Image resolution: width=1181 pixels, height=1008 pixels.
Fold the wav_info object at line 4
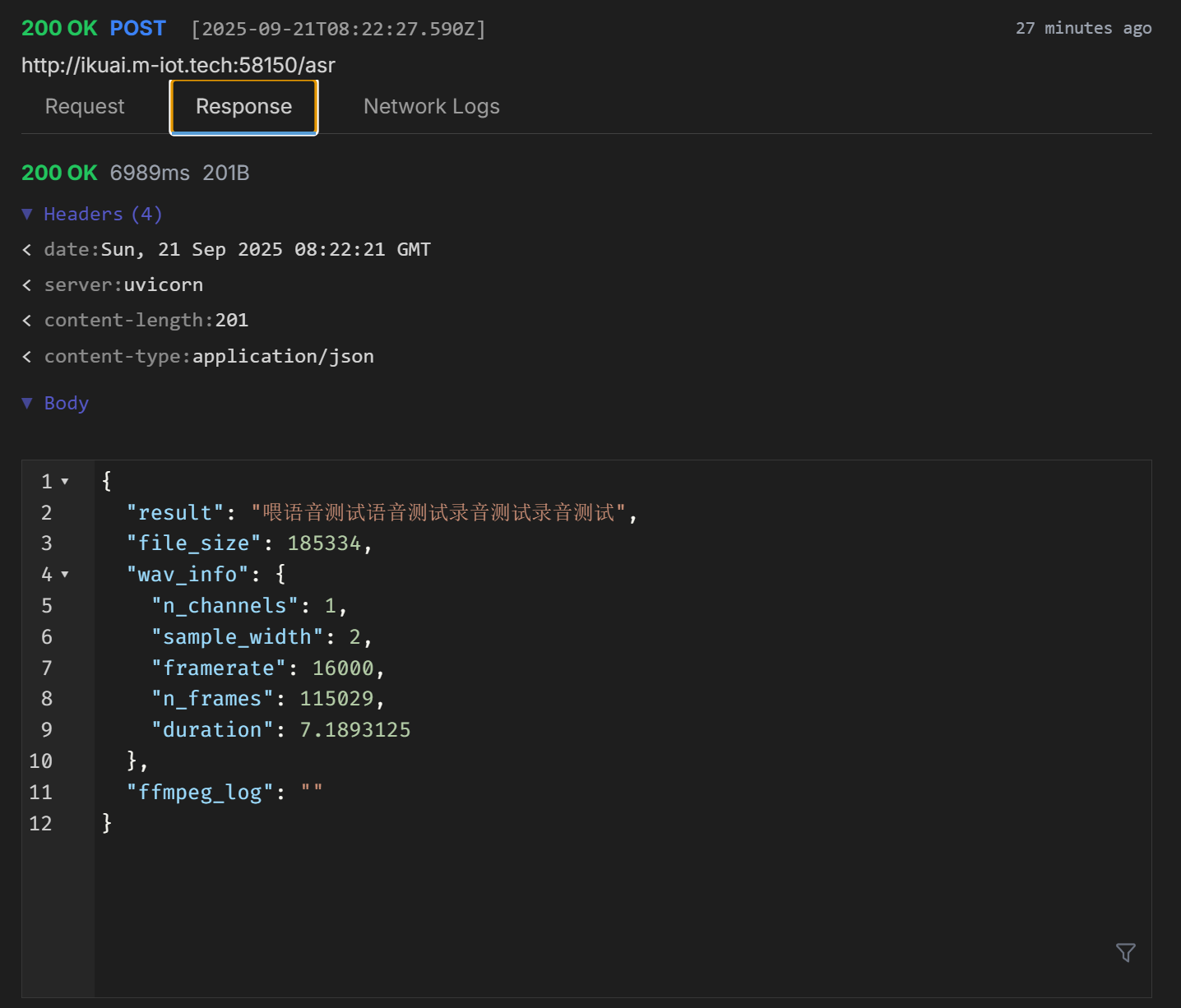point(65,575)
